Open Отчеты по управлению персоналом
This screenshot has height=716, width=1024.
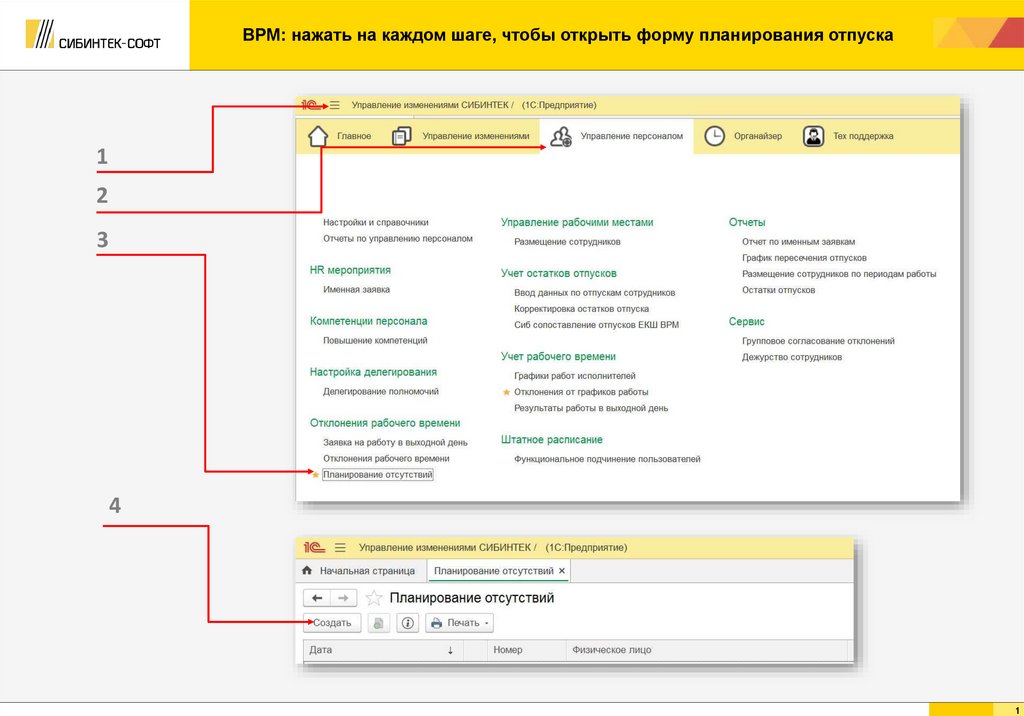[x=398, y=238]
